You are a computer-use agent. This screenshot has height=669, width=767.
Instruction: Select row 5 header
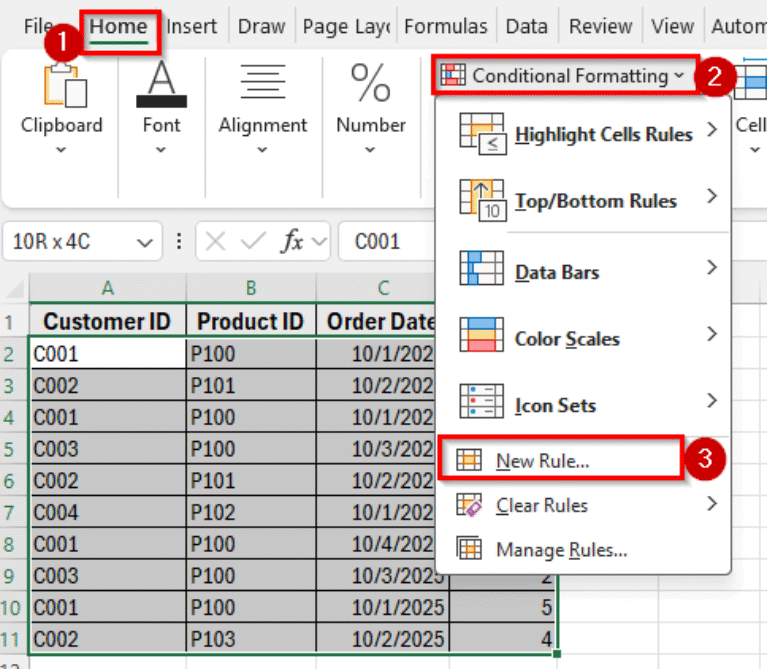(x=14, y=449)
